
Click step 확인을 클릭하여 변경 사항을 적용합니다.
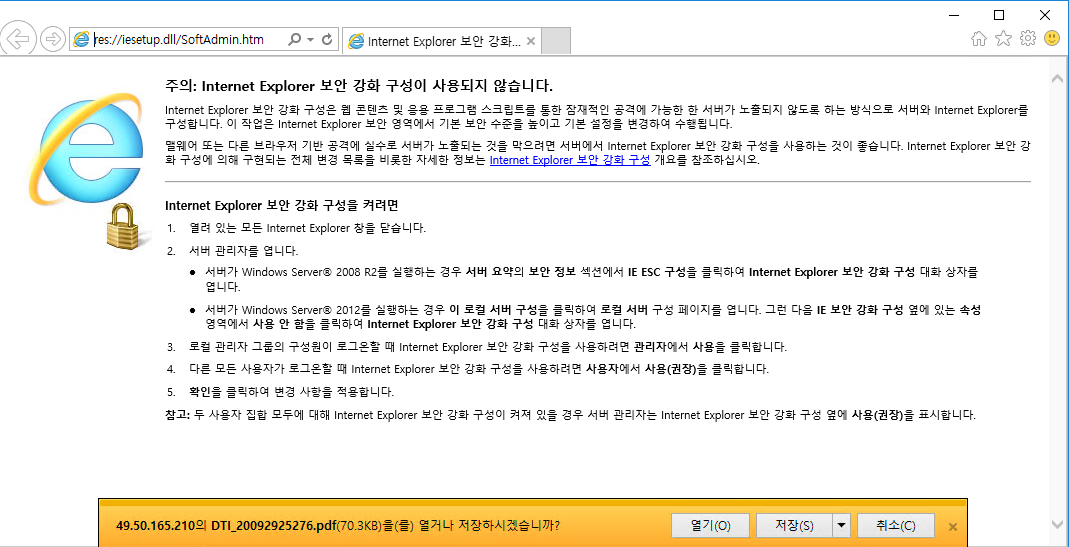292,392
